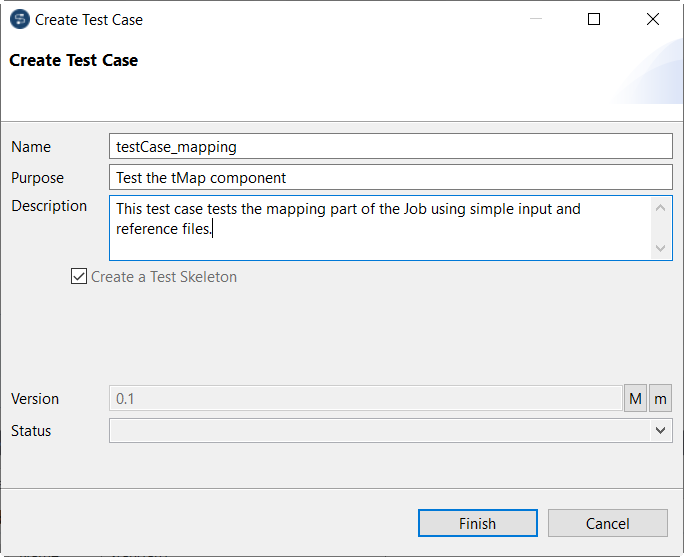
Task: Maximize the Create Test Case window
Action: (594, 19)
